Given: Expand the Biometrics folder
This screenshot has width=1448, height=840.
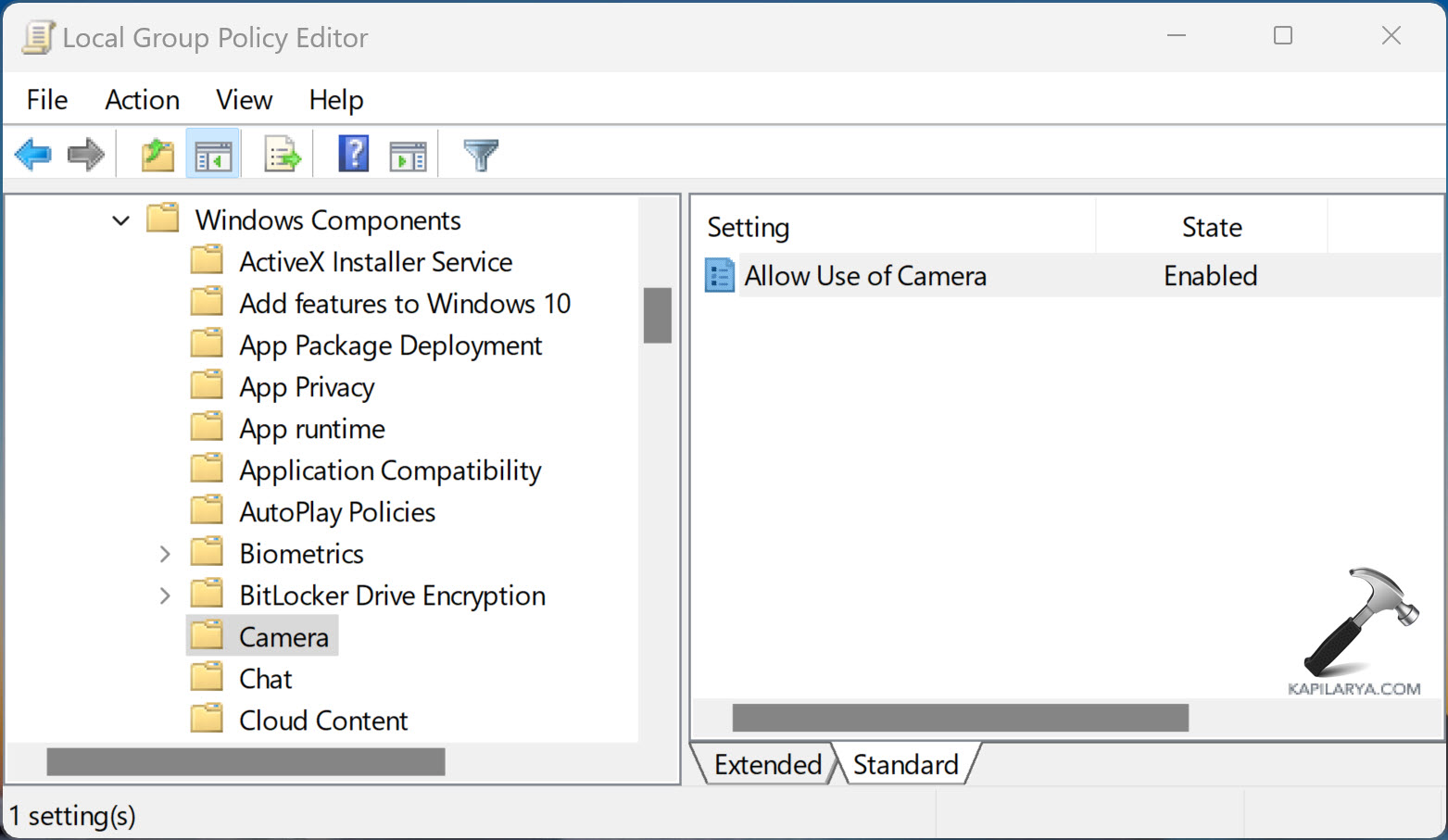Looking at the screenshot, I should click(165, 554).
